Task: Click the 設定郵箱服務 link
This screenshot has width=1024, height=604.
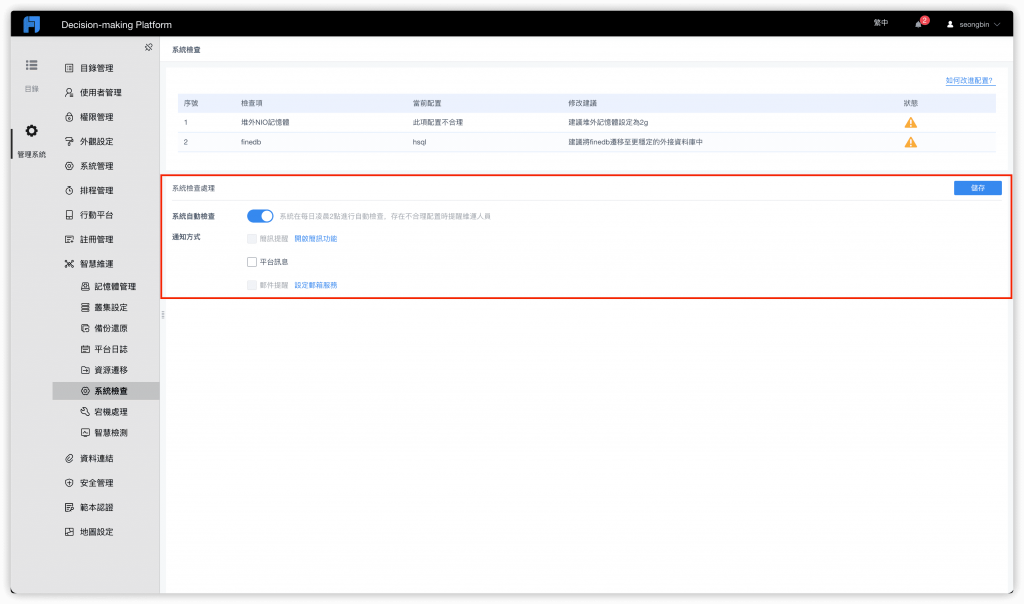Action: pyautogui.click(x=315, y=285)
